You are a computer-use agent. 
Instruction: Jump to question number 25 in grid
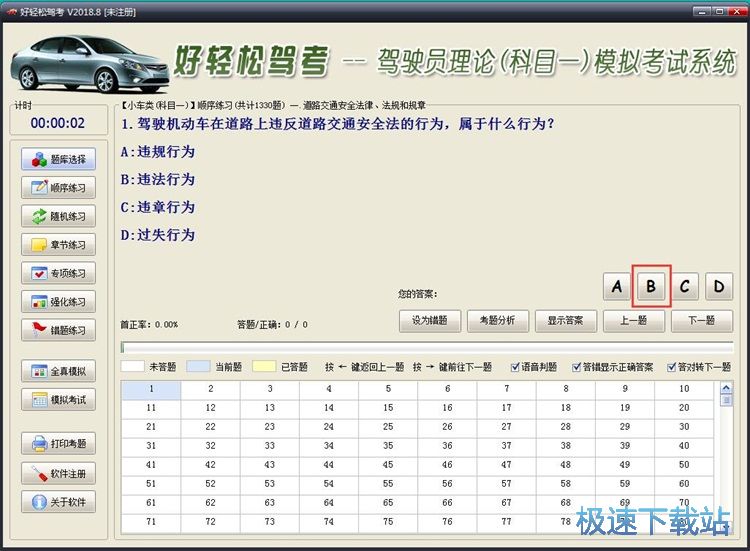pos(388,427)
